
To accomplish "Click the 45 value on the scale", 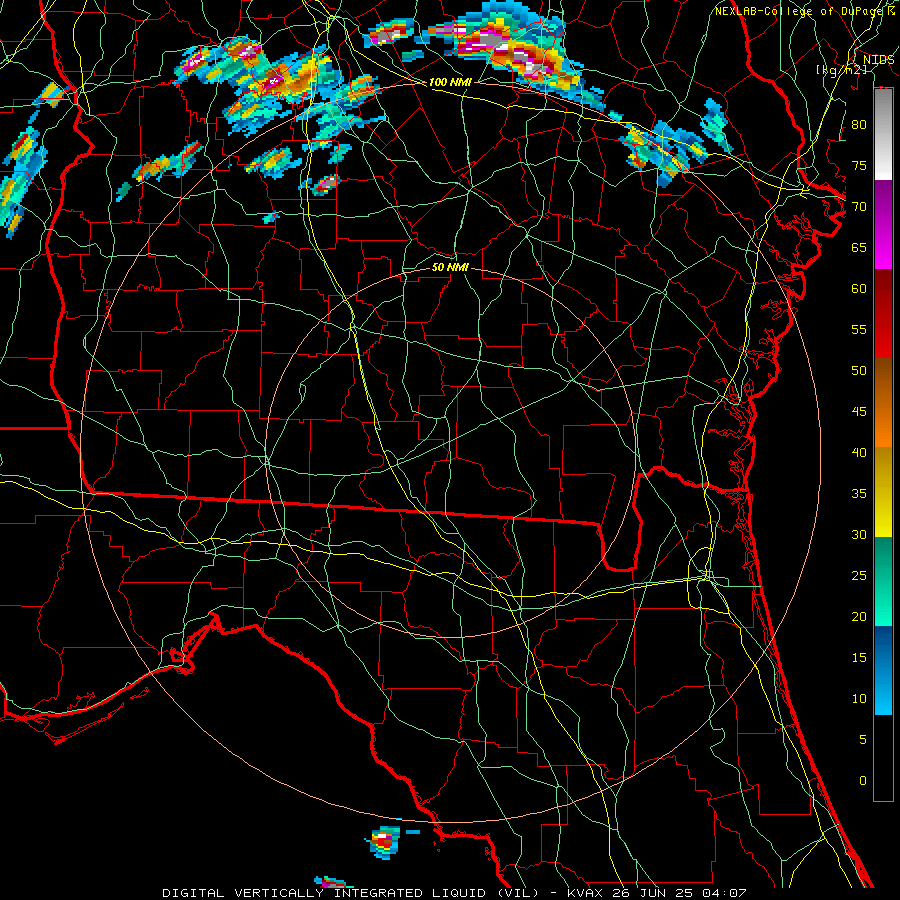I will (x=859, y=412).
